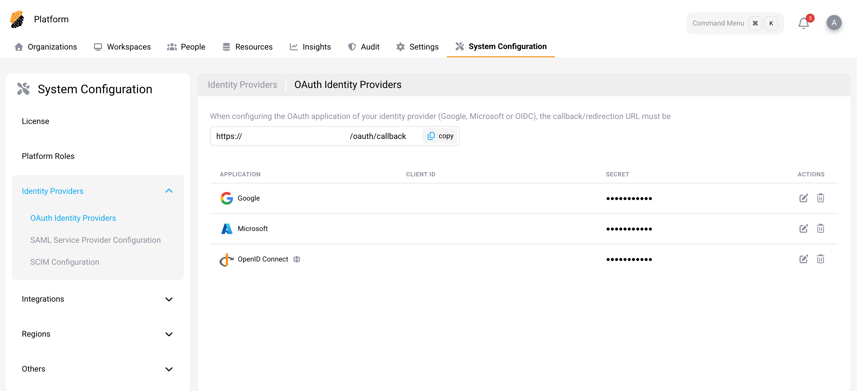Click the Google application name
The image size is (857, 391).
pos(249,199)
